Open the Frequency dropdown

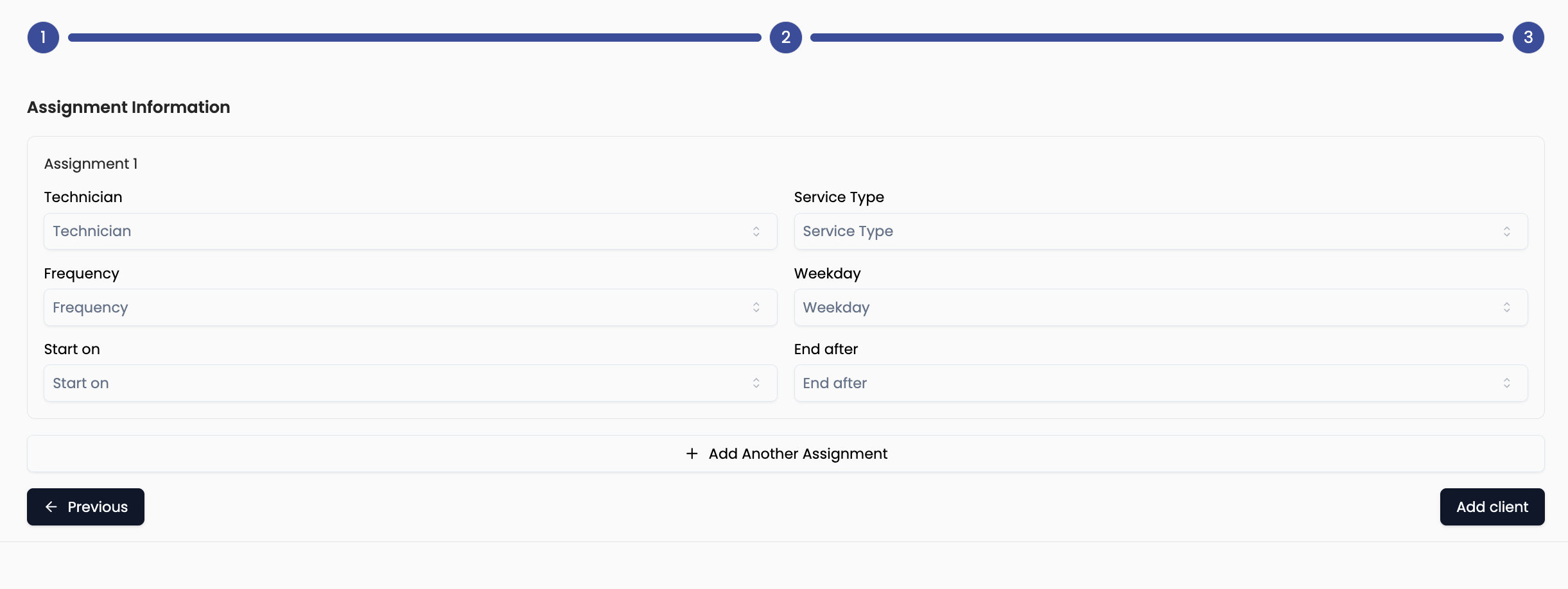410,307
